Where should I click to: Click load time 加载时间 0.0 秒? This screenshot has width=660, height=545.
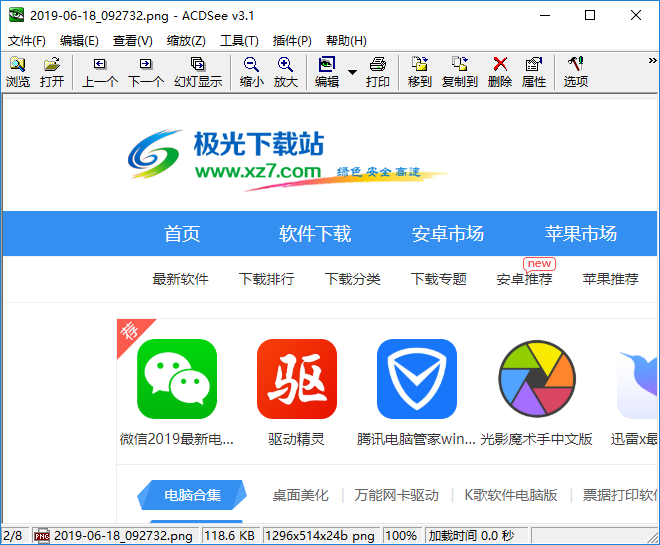coord(471,536)
